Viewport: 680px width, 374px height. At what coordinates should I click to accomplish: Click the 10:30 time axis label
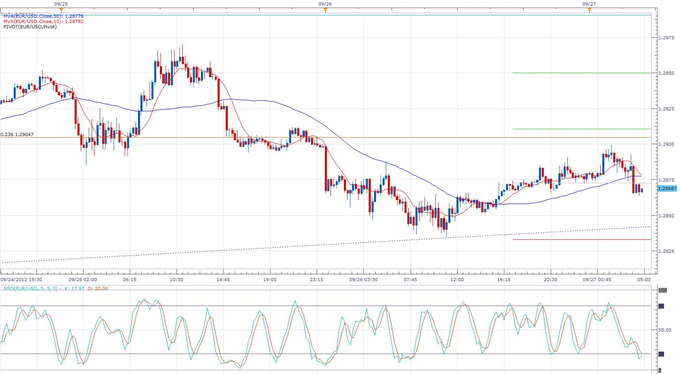(x=176, y=280)
